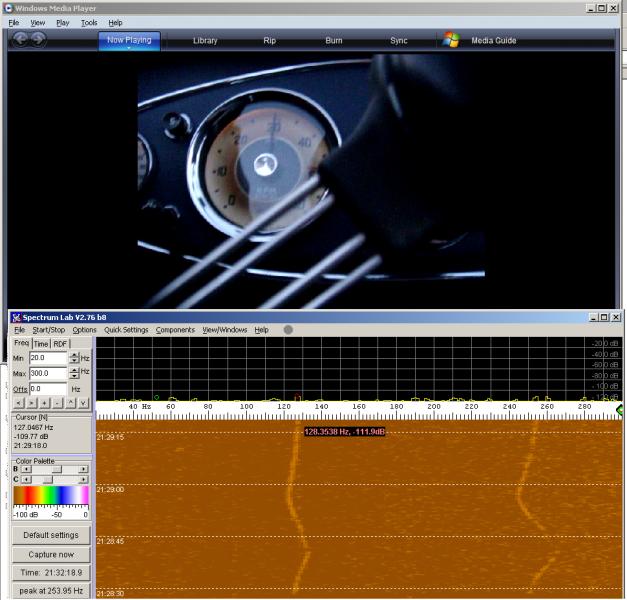This screenshot has height=600, width=627.
Task: Open the Now Playing dropdown arrow
Action: (x=129, y=48)
